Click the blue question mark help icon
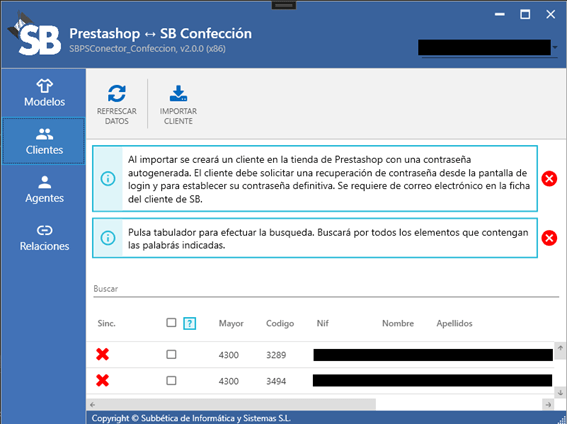567x424 pixels. pos(189,323)
